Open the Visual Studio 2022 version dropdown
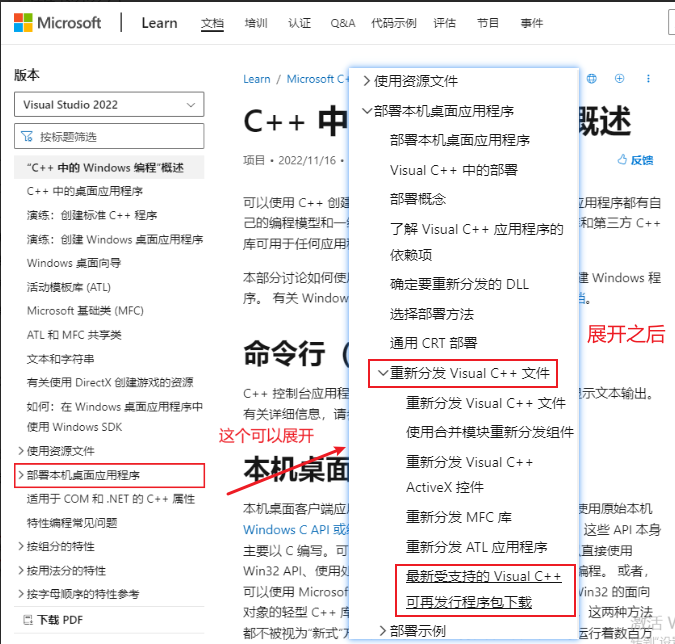This screenshot has height=644, width=675. 109,104
